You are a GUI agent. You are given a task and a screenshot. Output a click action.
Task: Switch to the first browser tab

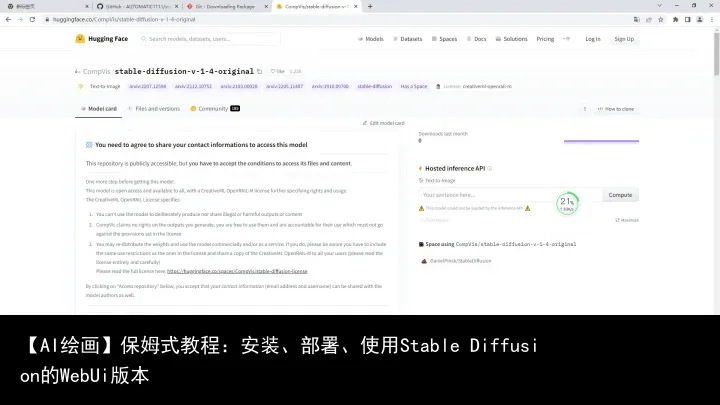46,6
